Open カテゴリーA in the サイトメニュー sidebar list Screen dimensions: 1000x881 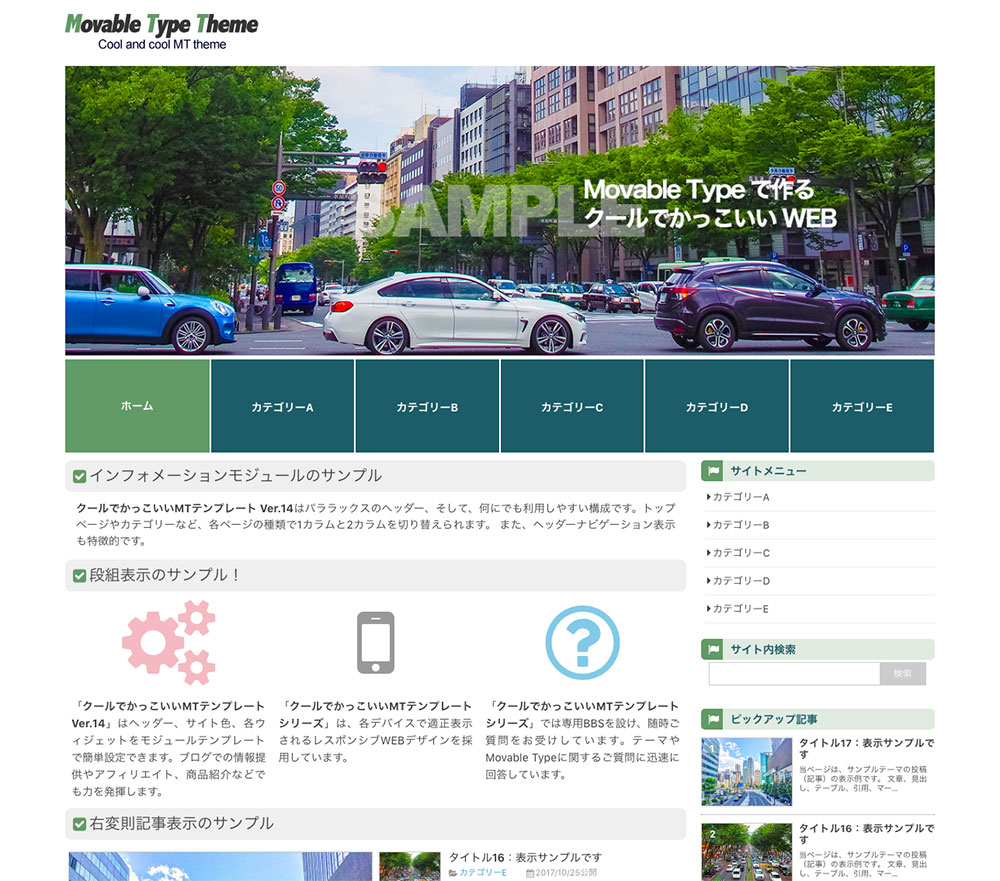pyautogui.click(x=741, y=497)
